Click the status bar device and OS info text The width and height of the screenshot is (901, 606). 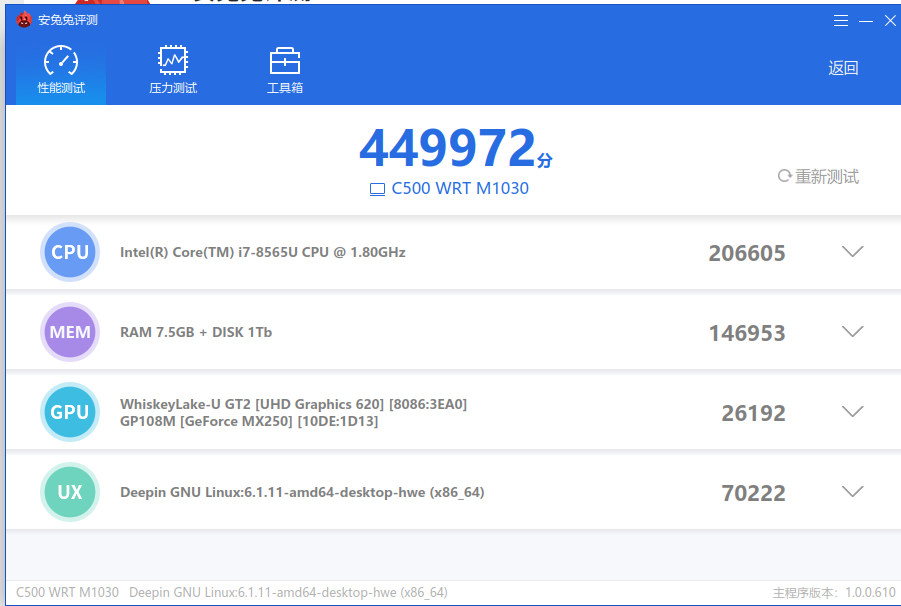click(x=232, y=592)
